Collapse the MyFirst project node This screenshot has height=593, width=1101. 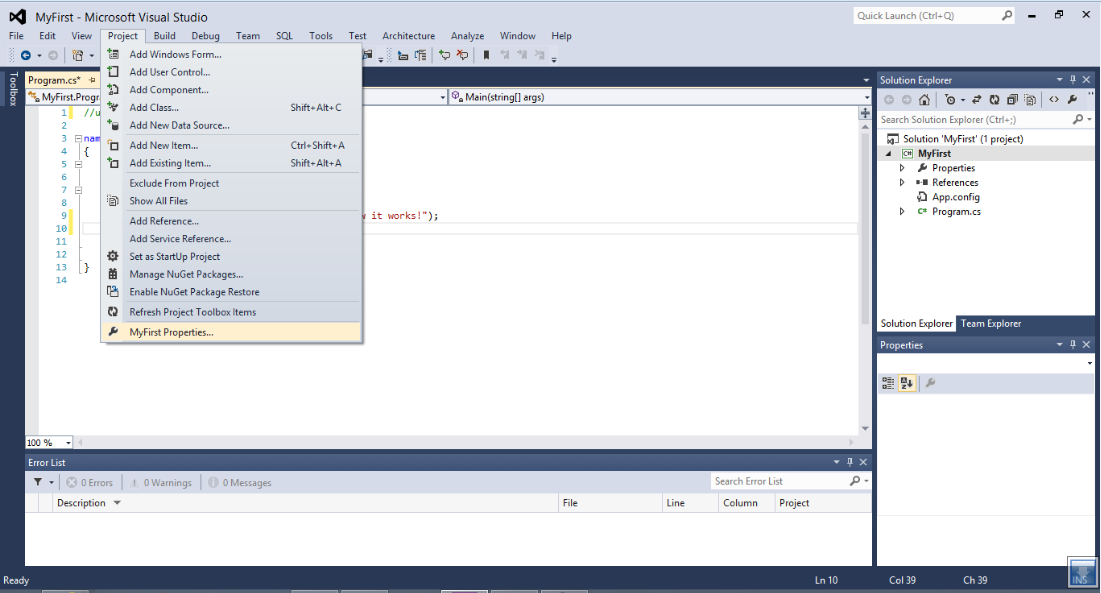pyautogui.click(x=888, y=154)
